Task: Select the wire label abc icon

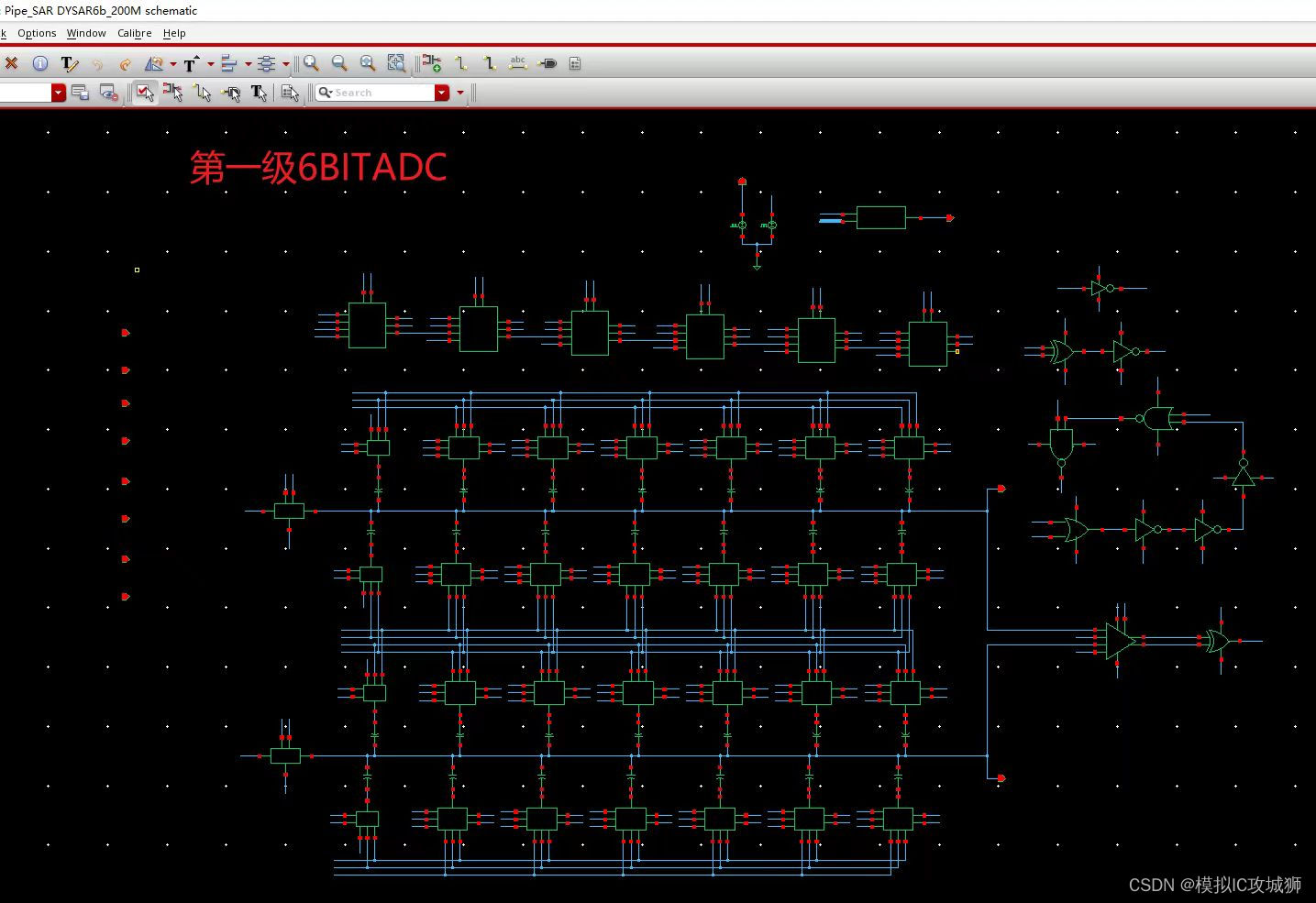Action: click(517, 63)
